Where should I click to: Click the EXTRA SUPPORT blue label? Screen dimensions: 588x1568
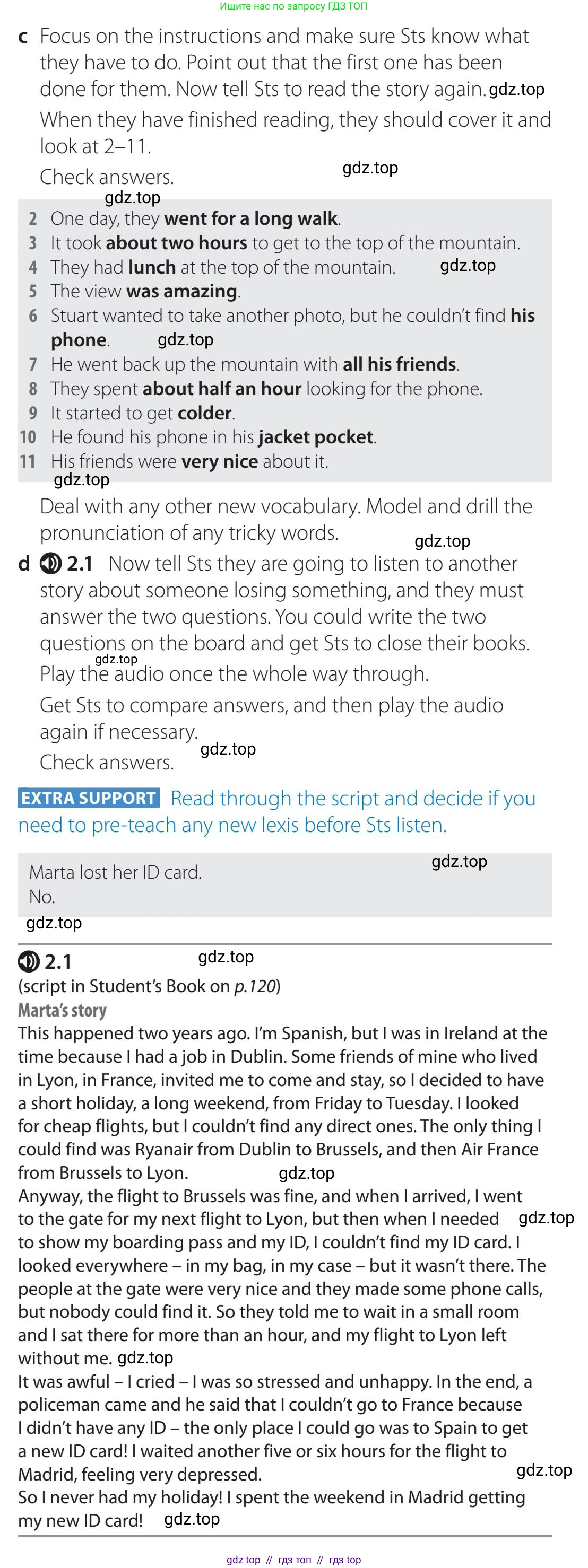coord(89,798)
